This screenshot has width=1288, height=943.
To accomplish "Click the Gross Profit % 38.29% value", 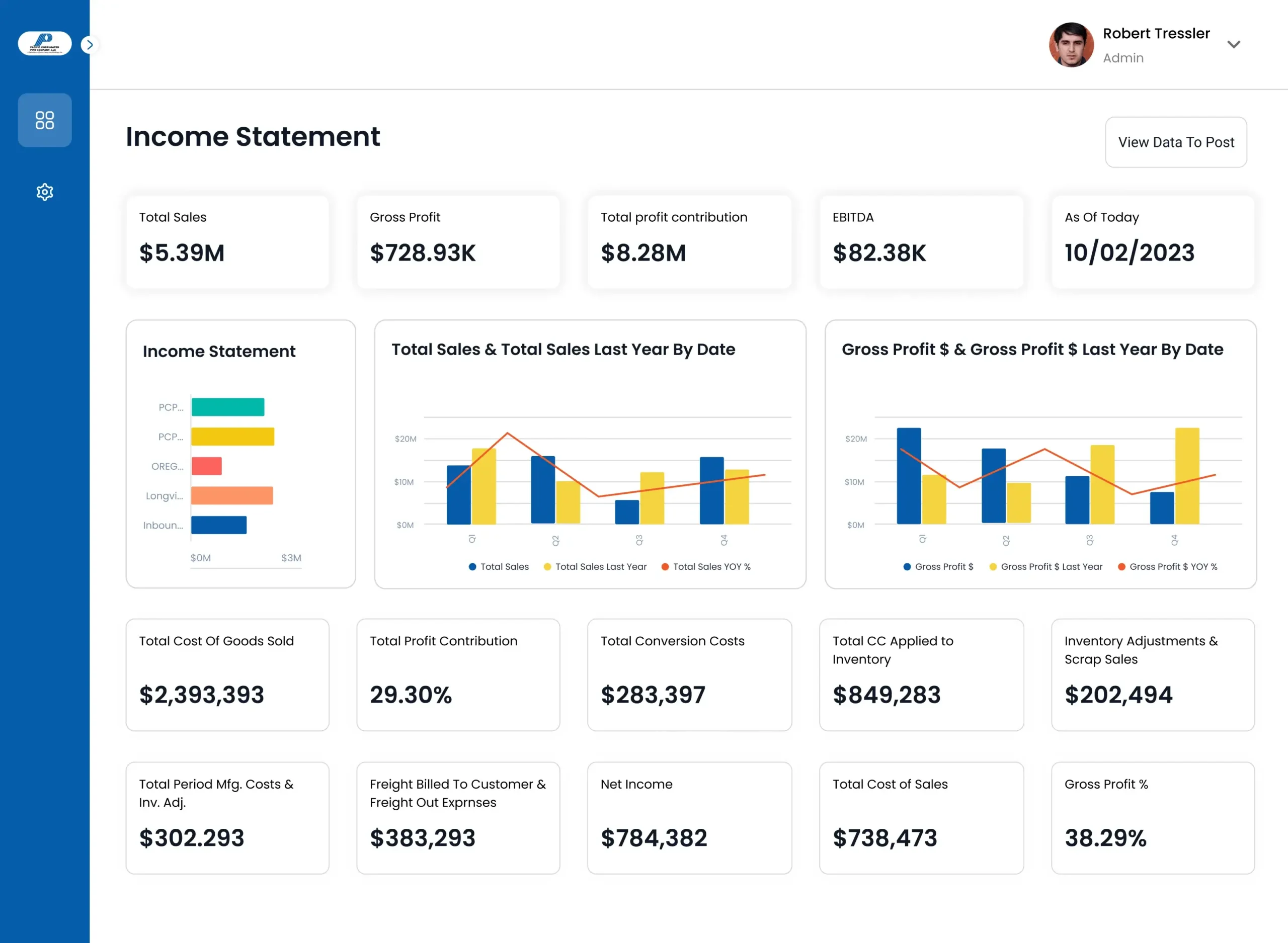I will coord(1105,838).
